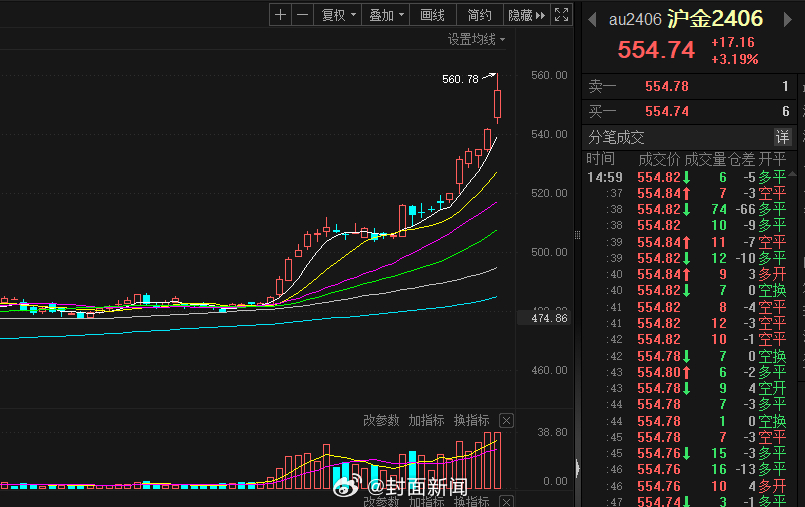Click 改参数 in the volume indicator panel

tap(381, 420)
